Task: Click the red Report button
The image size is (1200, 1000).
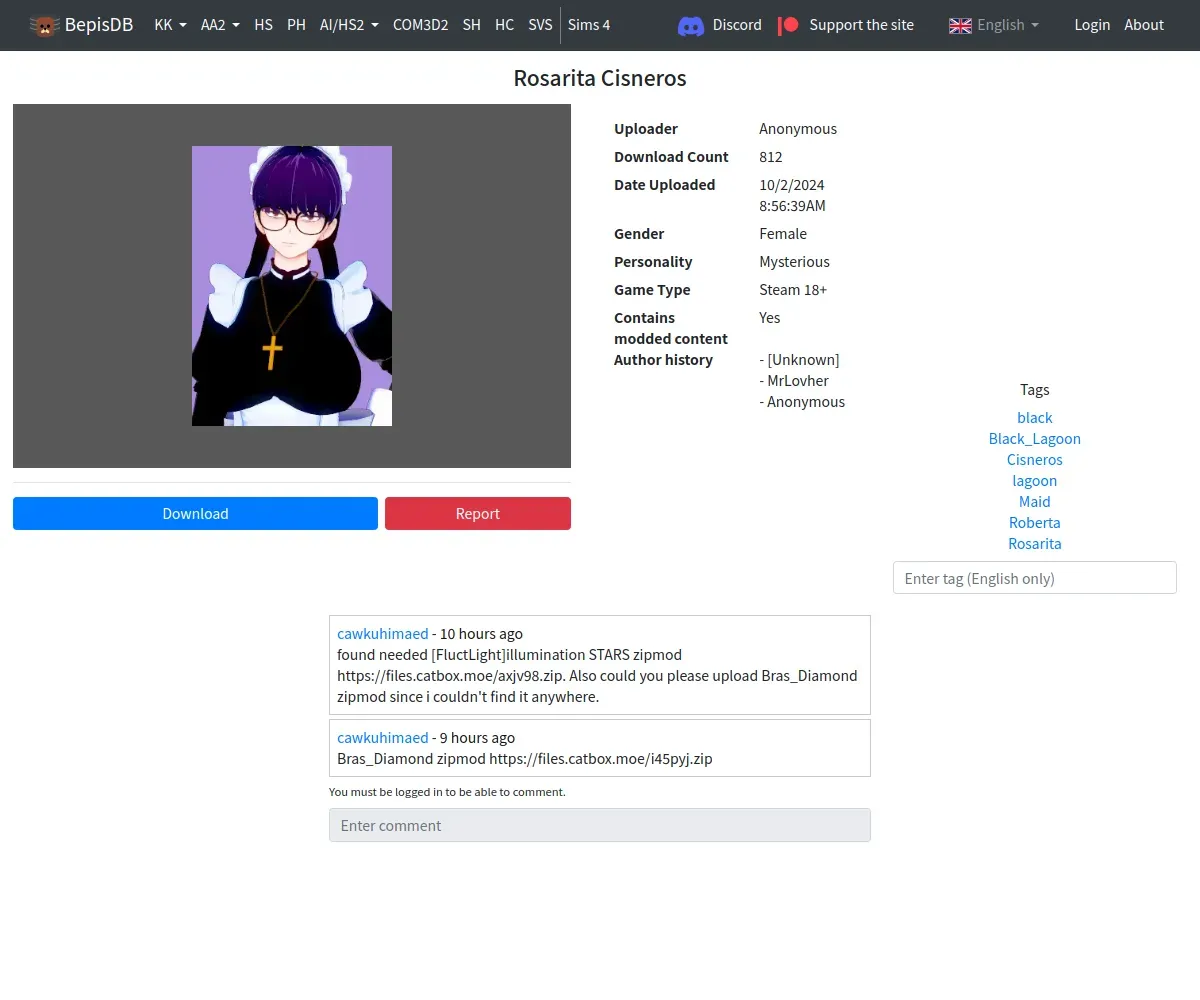Action: (478, 514)
